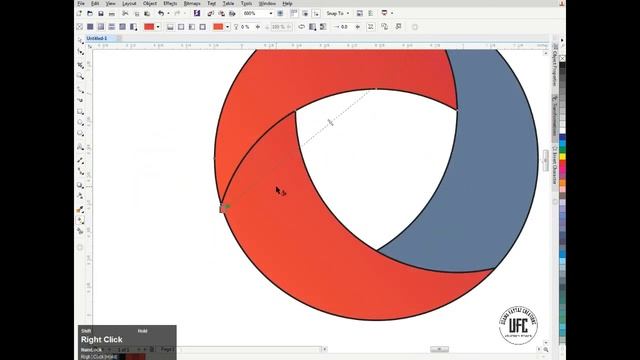Choose Linear fountain fill type
This screenshot has width=640, height=360.
[170, 27]
